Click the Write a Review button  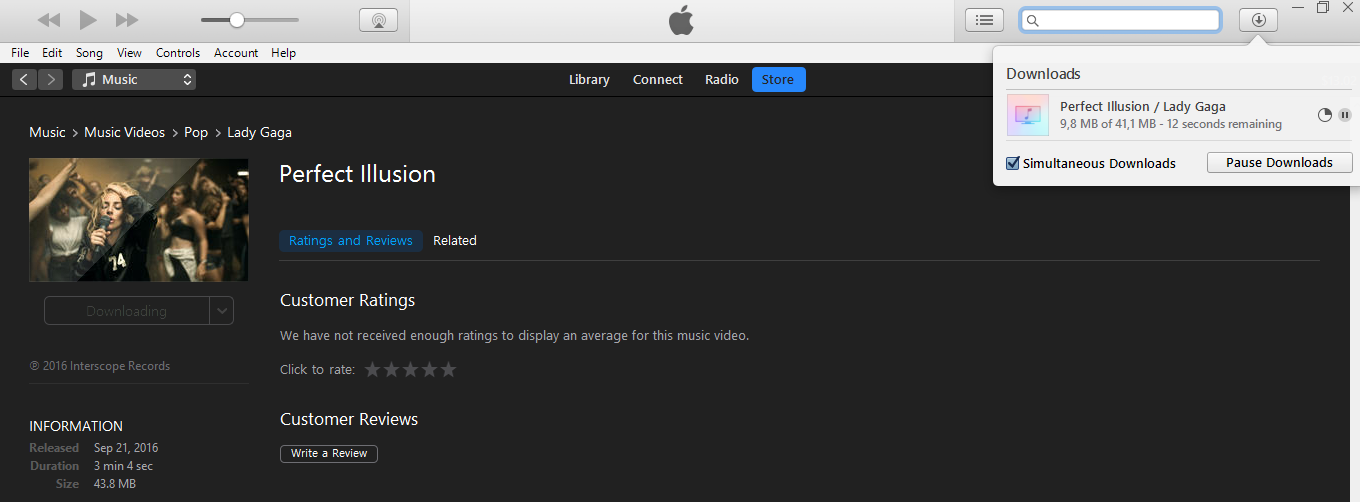coord(329,453)
